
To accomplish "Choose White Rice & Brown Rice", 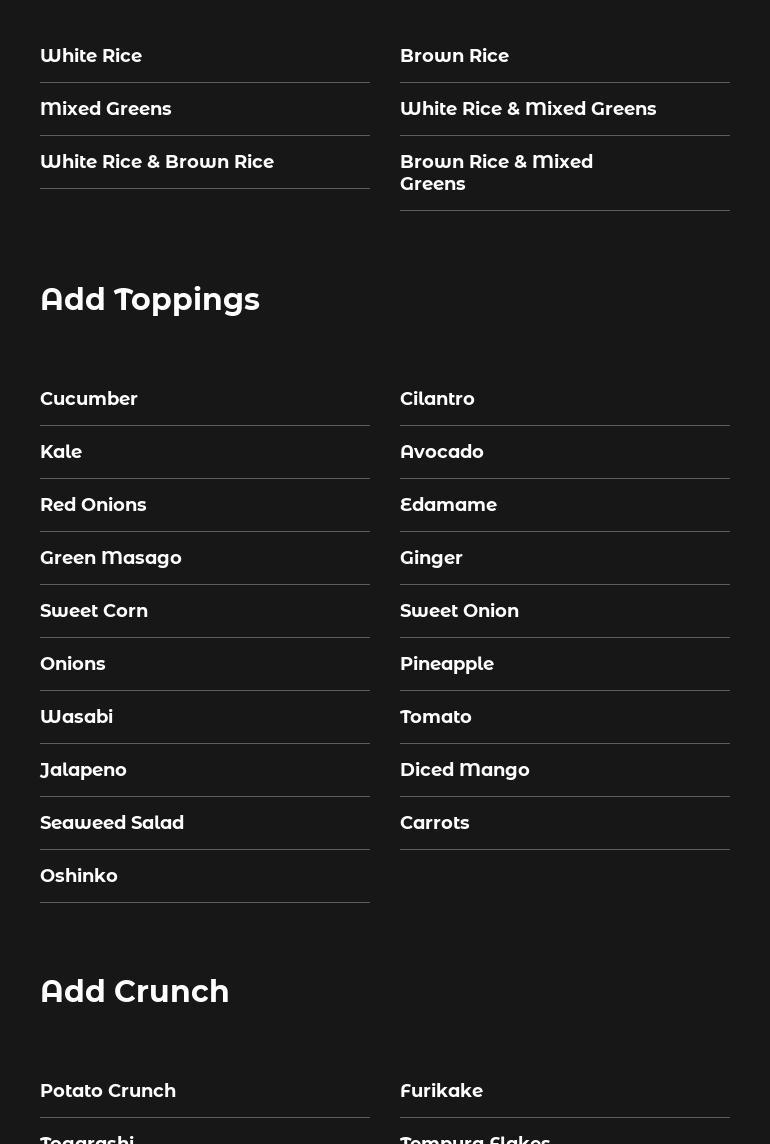I will 157,162.
